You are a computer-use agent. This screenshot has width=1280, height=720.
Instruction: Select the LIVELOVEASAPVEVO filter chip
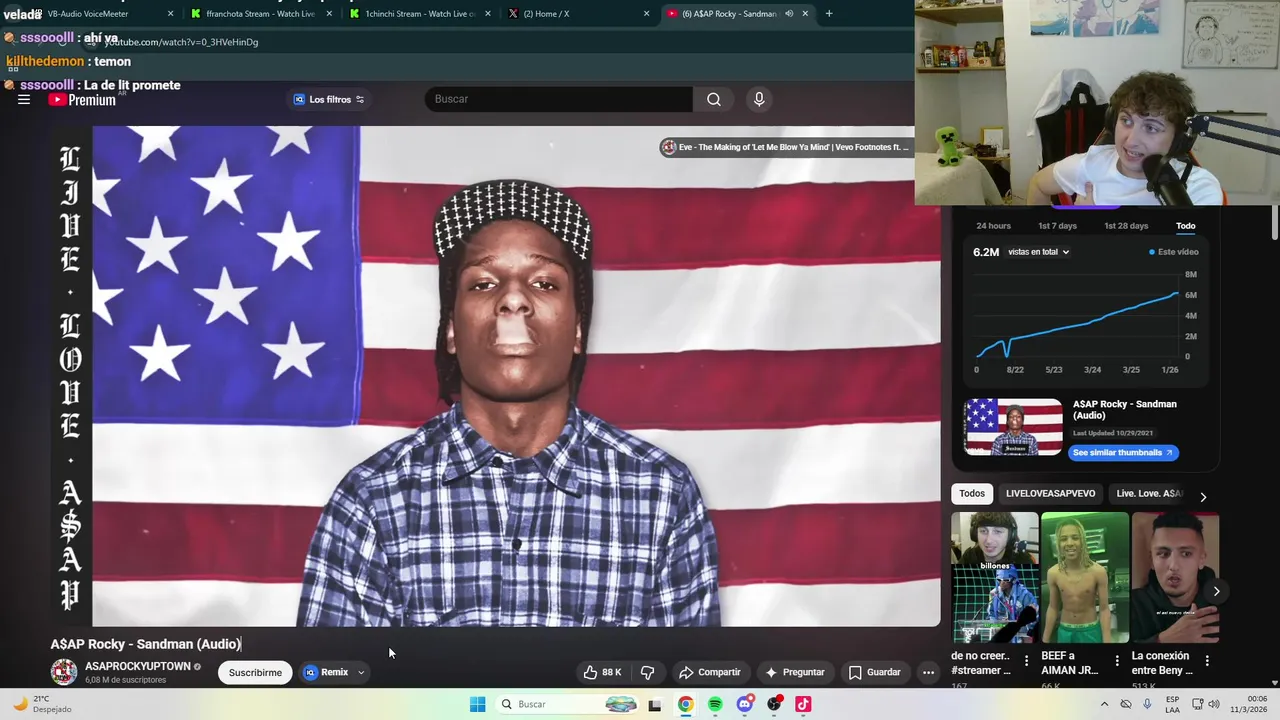(1050, 493)
